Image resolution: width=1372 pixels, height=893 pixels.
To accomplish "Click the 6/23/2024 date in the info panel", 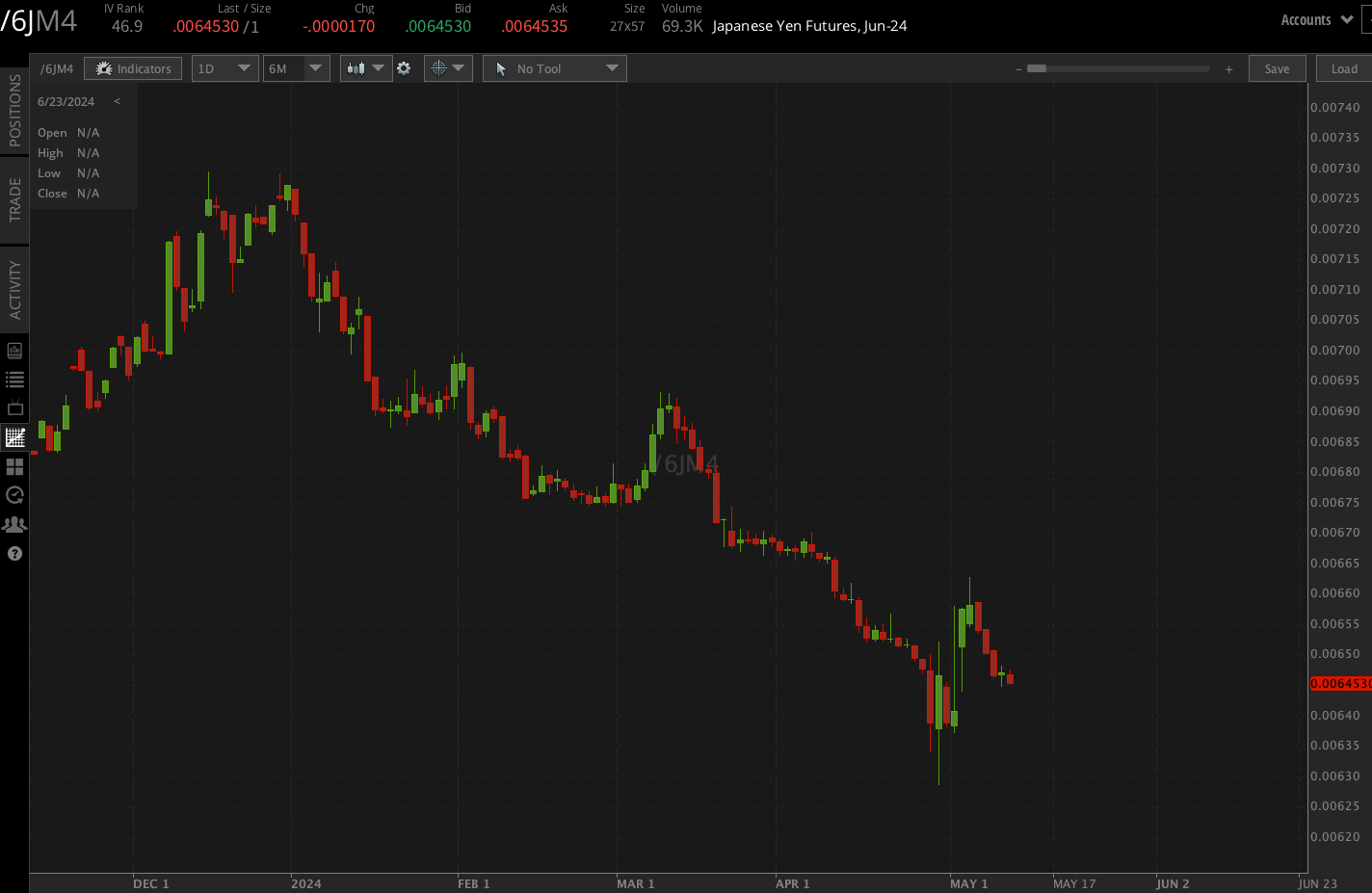I will (x=66, y=101).
